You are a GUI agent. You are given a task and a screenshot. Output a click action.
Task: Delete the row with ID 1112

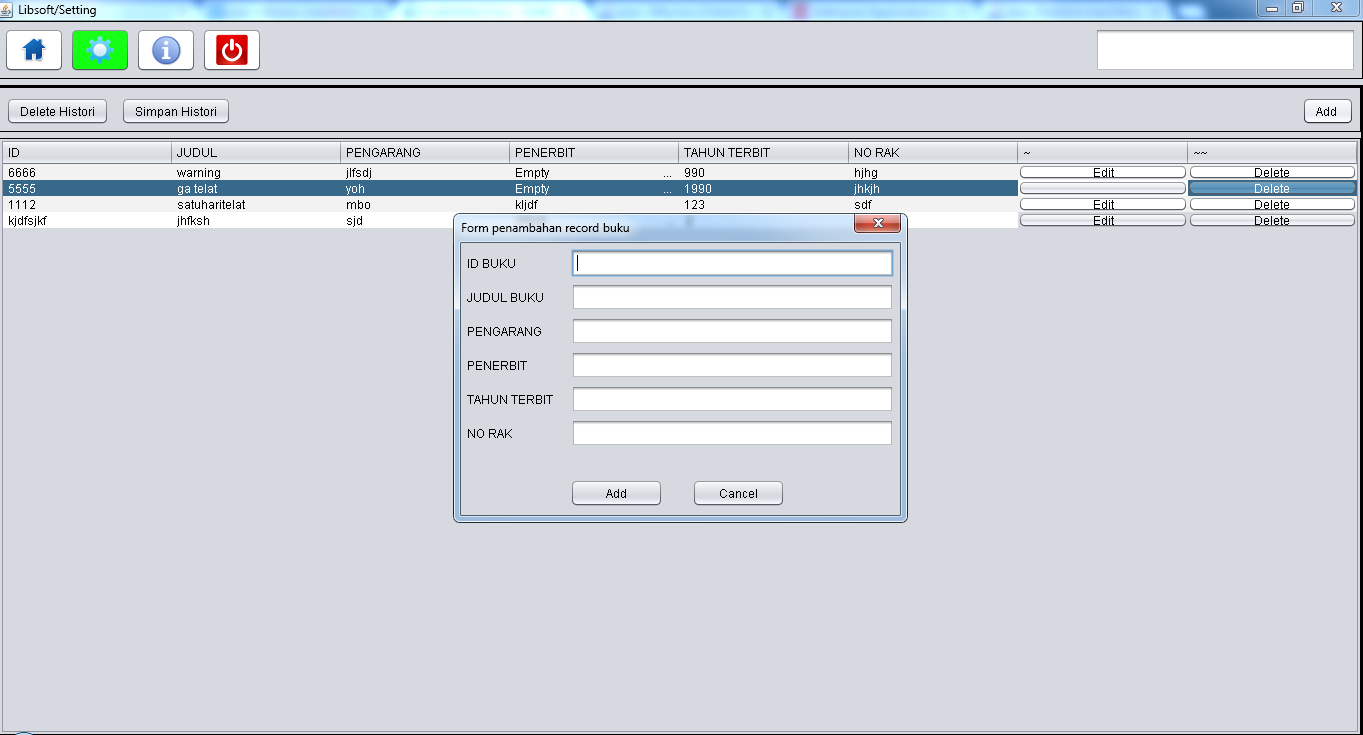[1272, 204]
